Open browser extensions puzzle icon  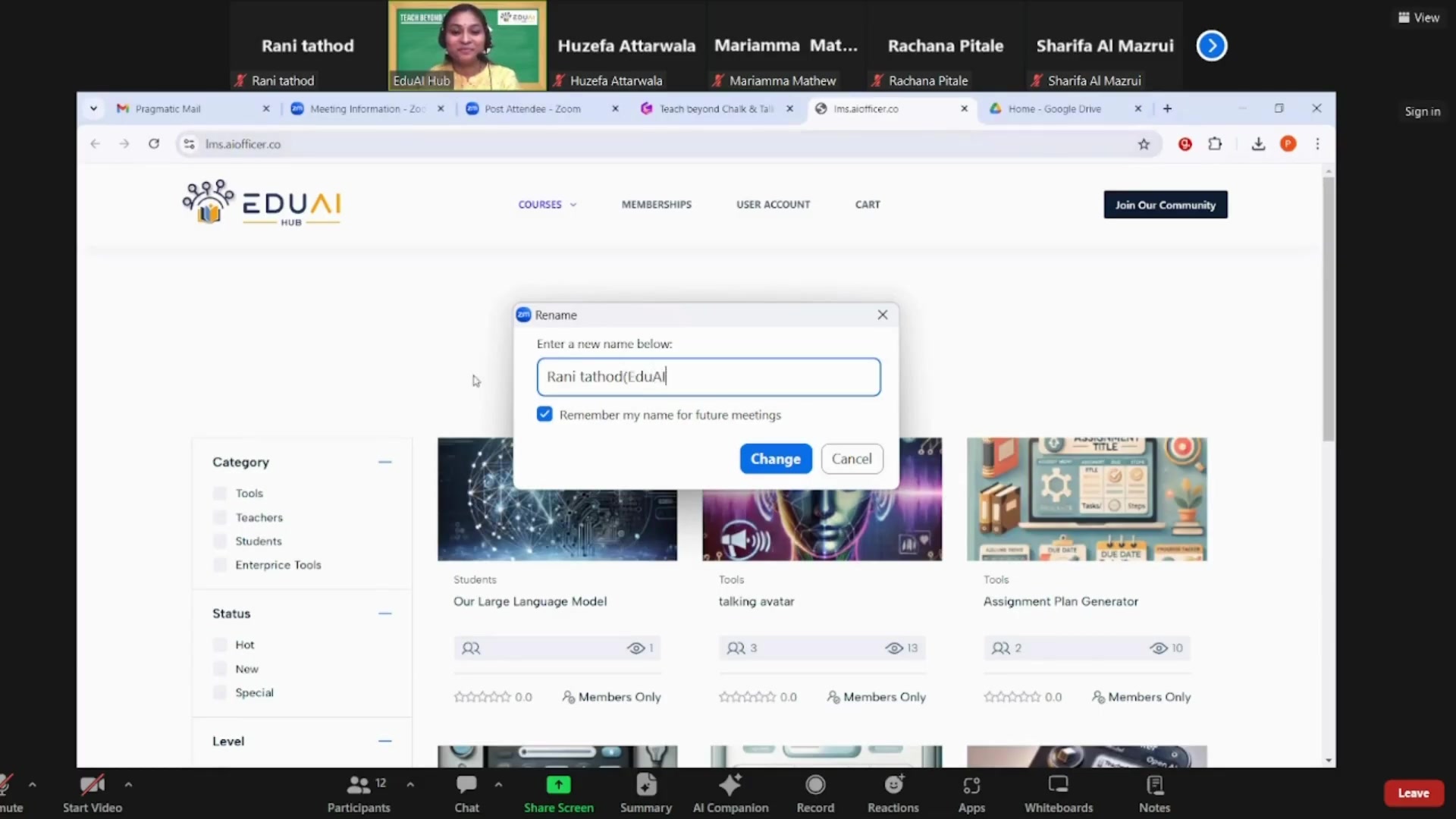(x=1215, y=144)
